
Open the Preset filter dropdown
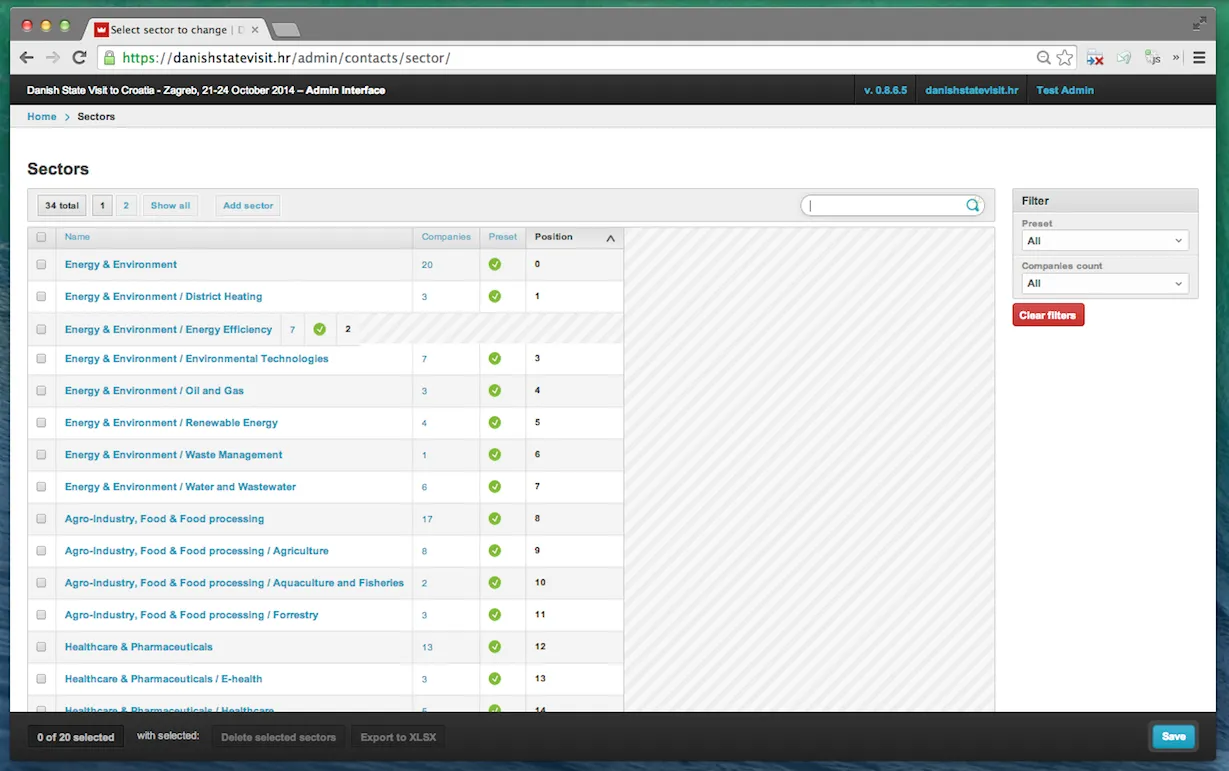click(1104, 241)
